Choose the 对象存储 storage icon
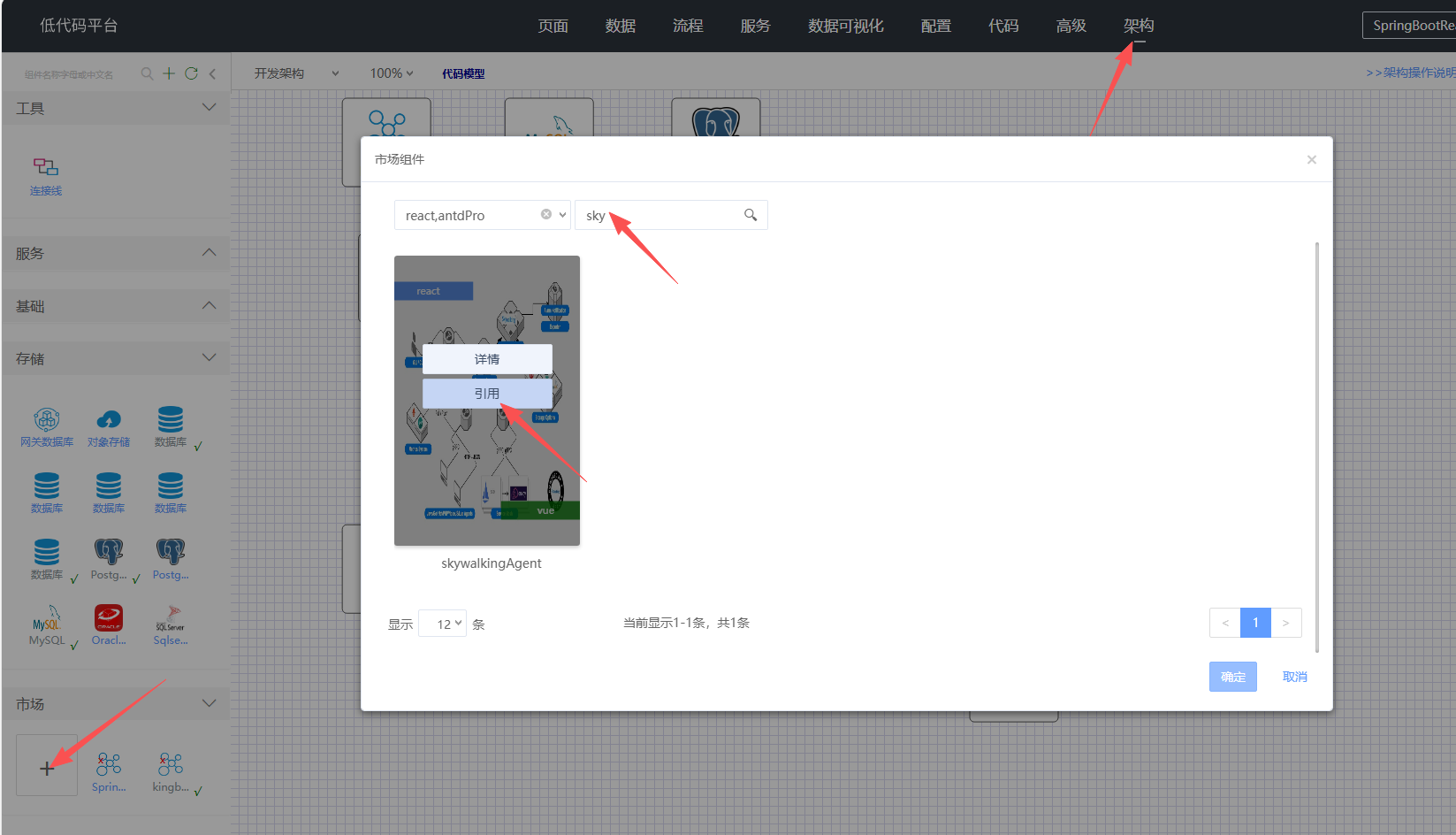 [109, 420]
